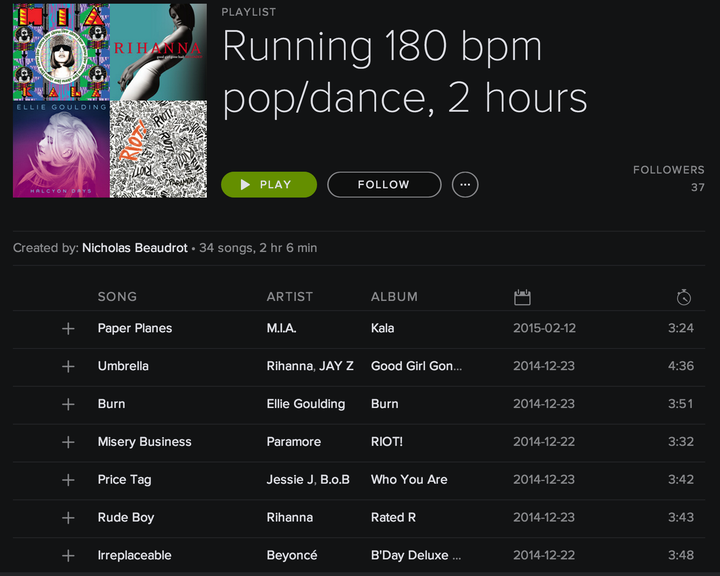Open the album RIOT!

pos(387,442)
